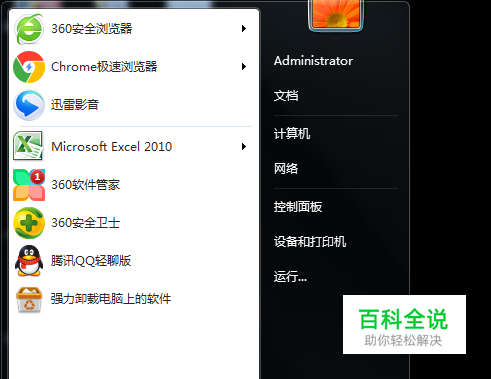Click the red notification badge on 360软件管家
The width and height of the screenshot is (491, 379).
[x=37, y=177]
